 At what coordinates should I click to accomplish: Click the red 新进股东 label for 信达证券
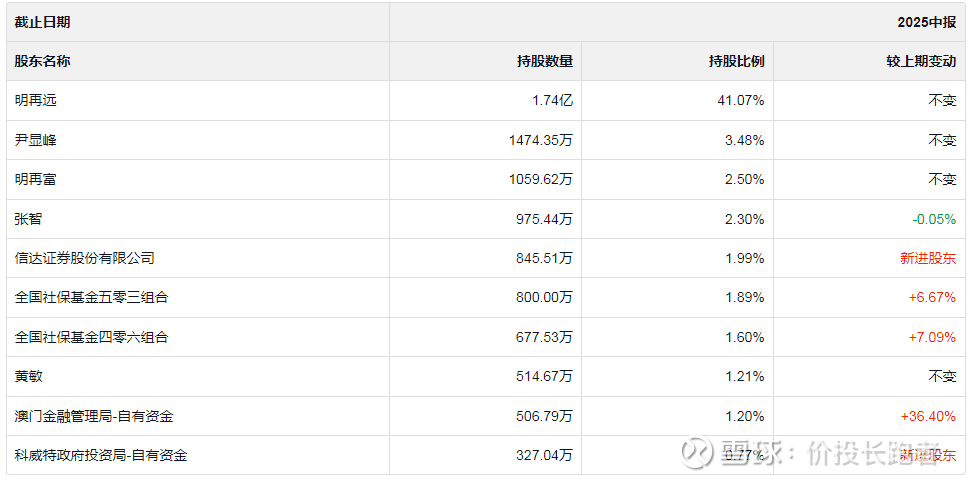click(928, 258)
